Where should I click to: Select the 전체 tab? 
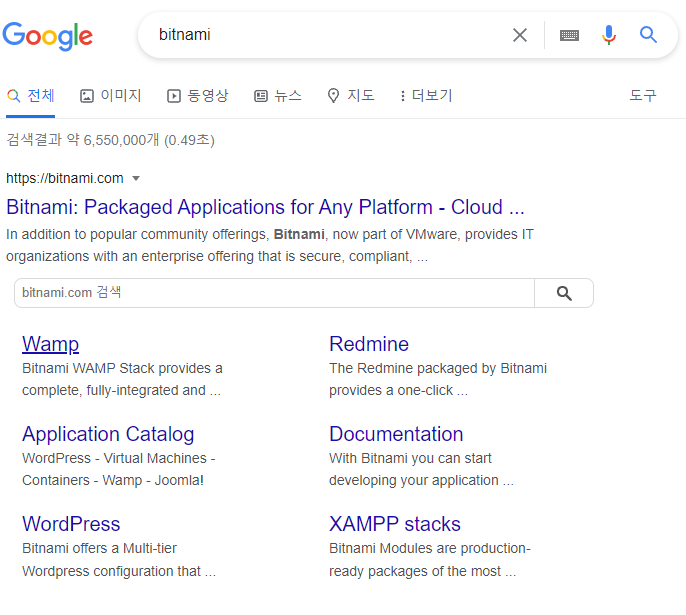(31, 95)
